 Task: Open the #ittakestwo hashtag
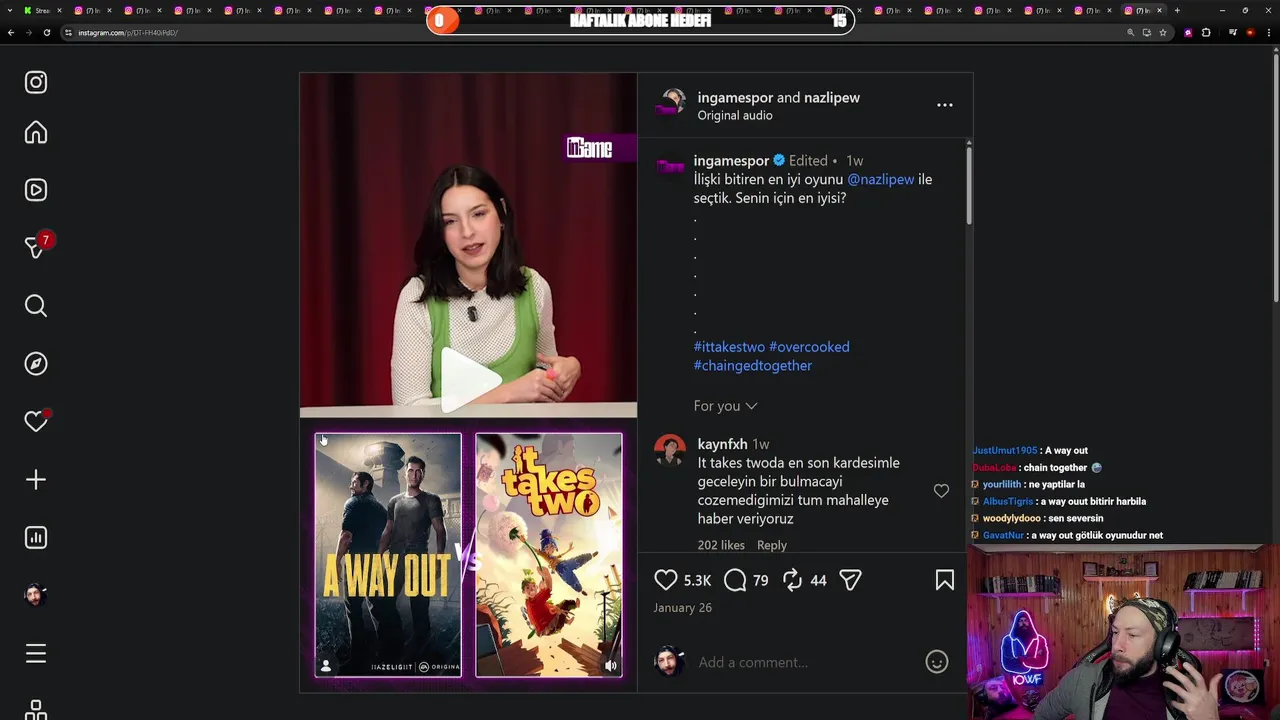pos(729,347)
